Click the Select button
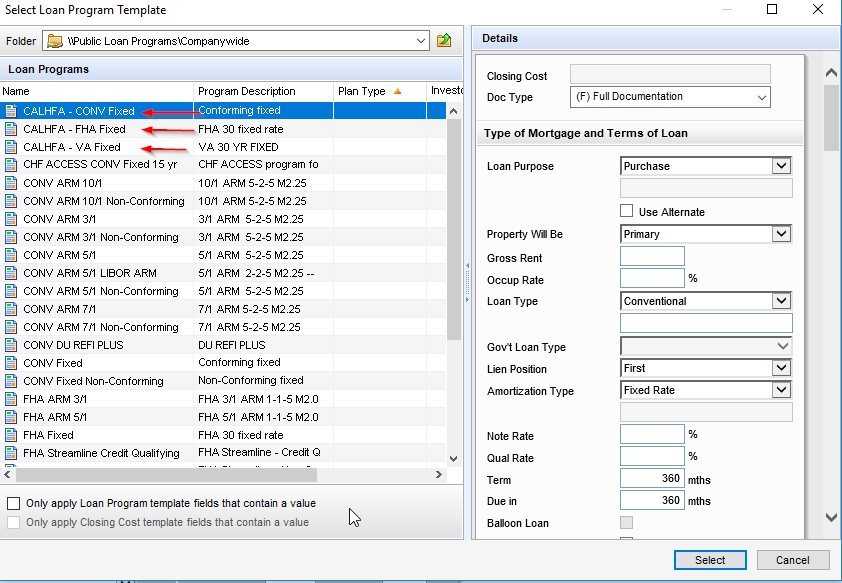The width and height of the screenshot is (842, 583). point(710,560)
